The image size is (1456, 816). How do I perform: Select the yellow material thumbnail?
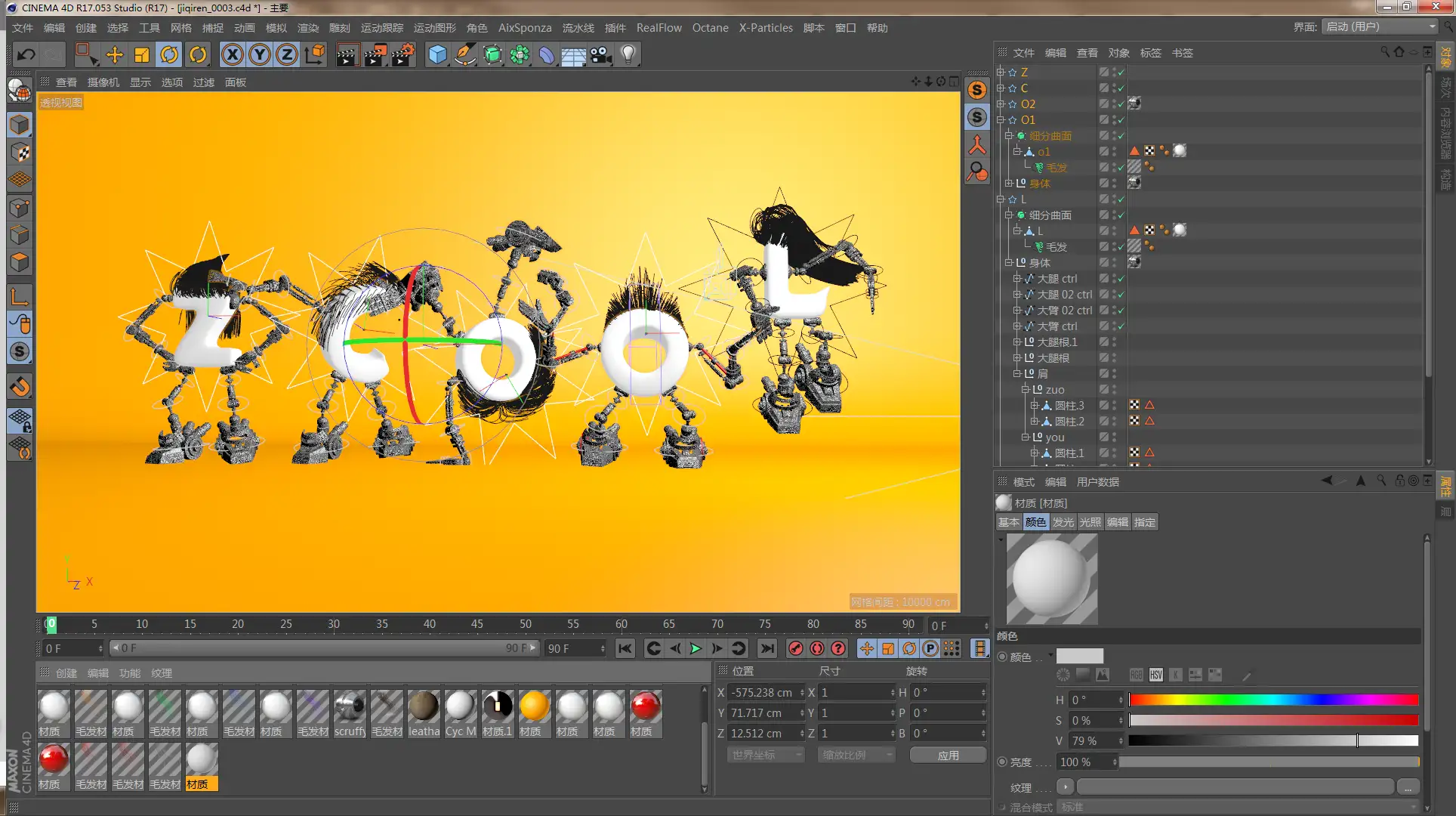pyautogui.click(x=534, y=706)
